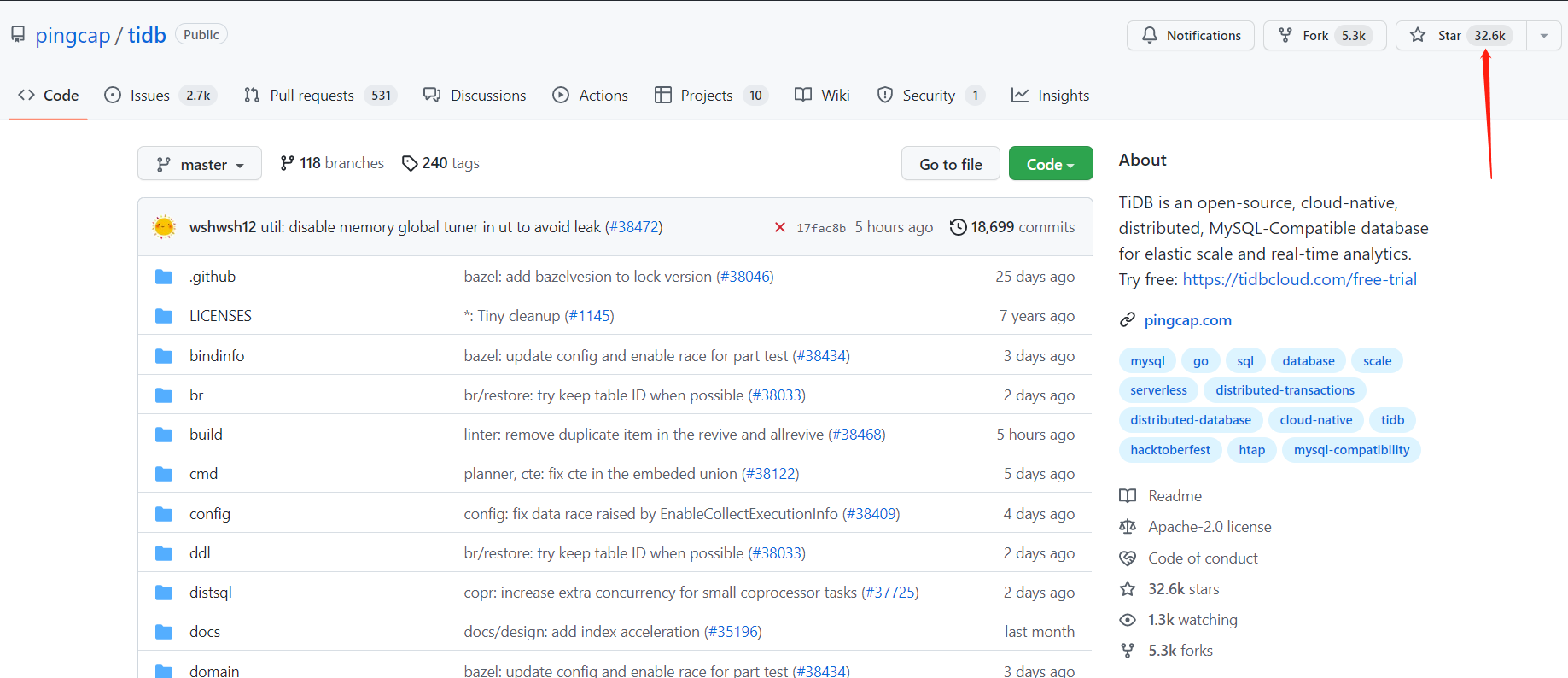Open the Apache-2.0 license link

(x=1210, y=527)
